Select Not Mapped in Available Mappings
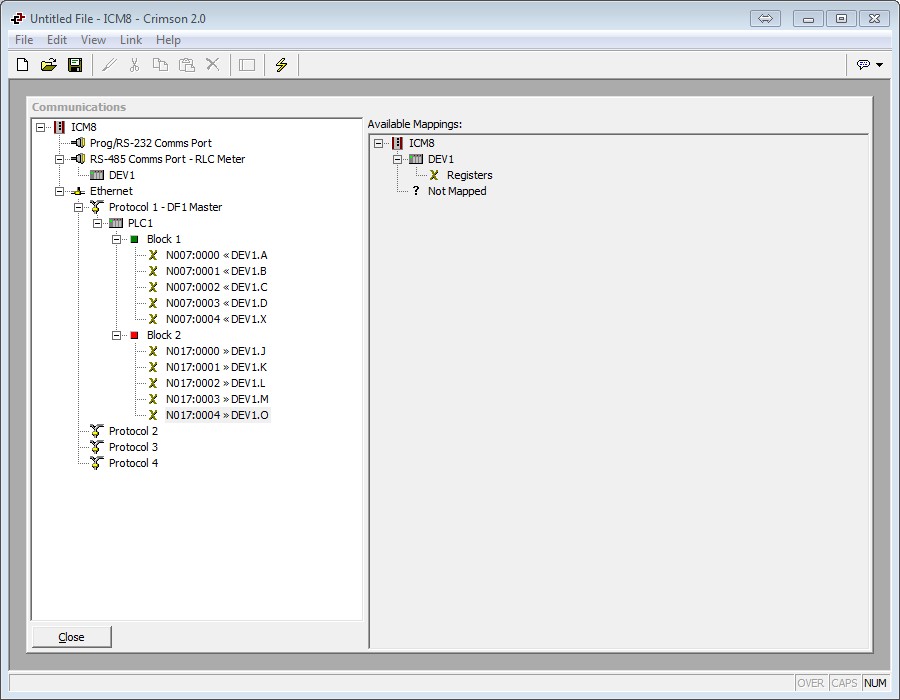Screen dimensions: 900x700 pyautogui.click(x=457, y=191)
